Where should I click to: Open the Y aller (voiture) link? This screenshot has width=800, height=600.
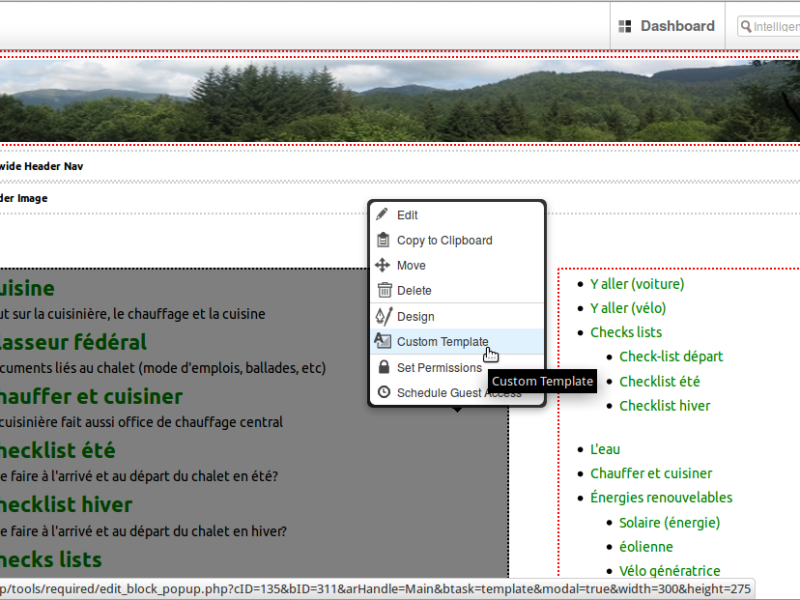(637, 284)
